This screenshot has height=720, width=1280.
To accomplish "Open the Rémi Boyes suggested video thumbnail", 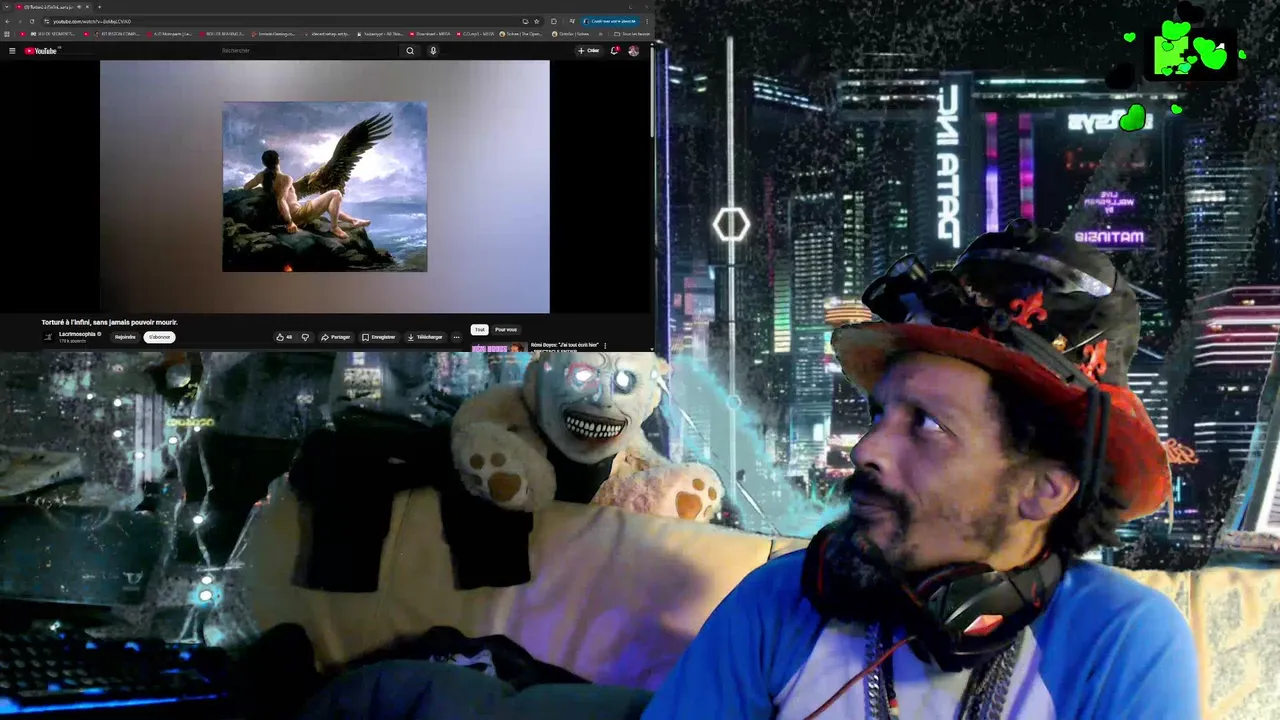I will pos(499,348).
